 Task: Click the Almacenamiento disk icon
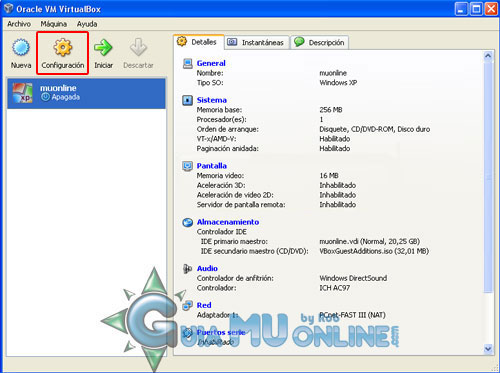(187, 222)
